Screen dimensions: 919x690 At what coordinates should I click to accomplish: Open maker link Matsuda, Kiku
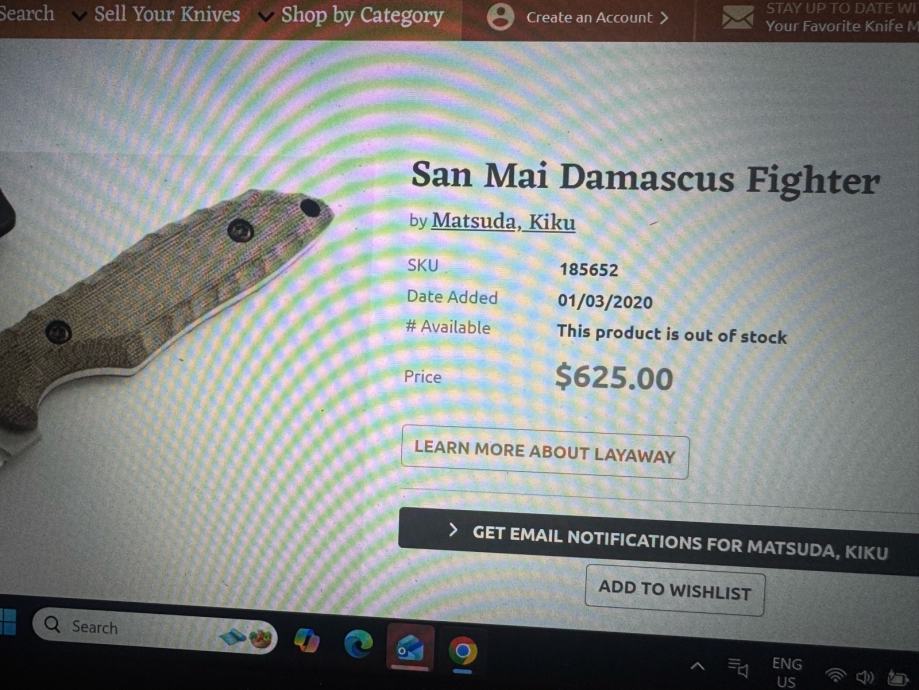click(x=503, y=222)
